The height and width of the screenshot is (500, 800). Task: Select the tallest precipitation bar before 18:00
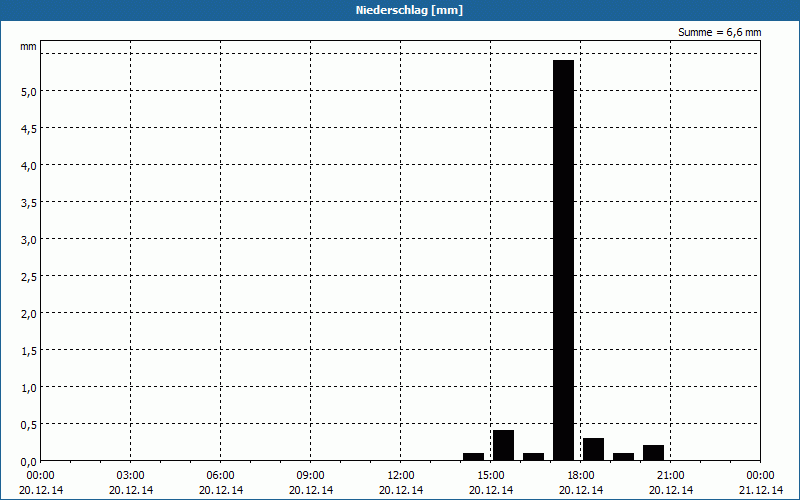[x=563, y=260]
